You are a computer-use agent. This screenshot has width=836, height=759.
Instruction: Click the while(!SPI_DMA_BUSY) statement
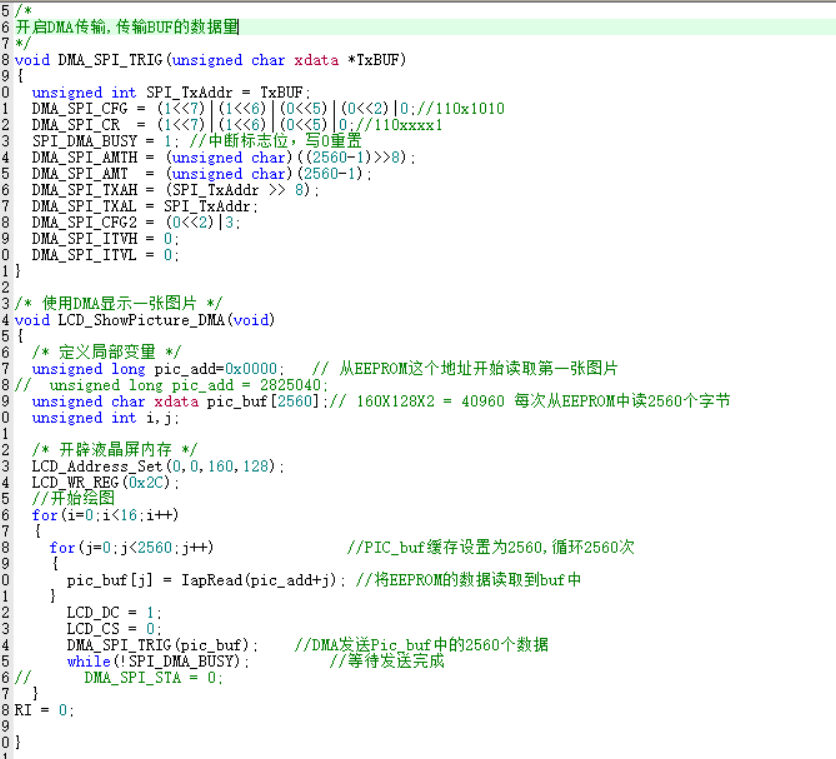coord(158,661)
